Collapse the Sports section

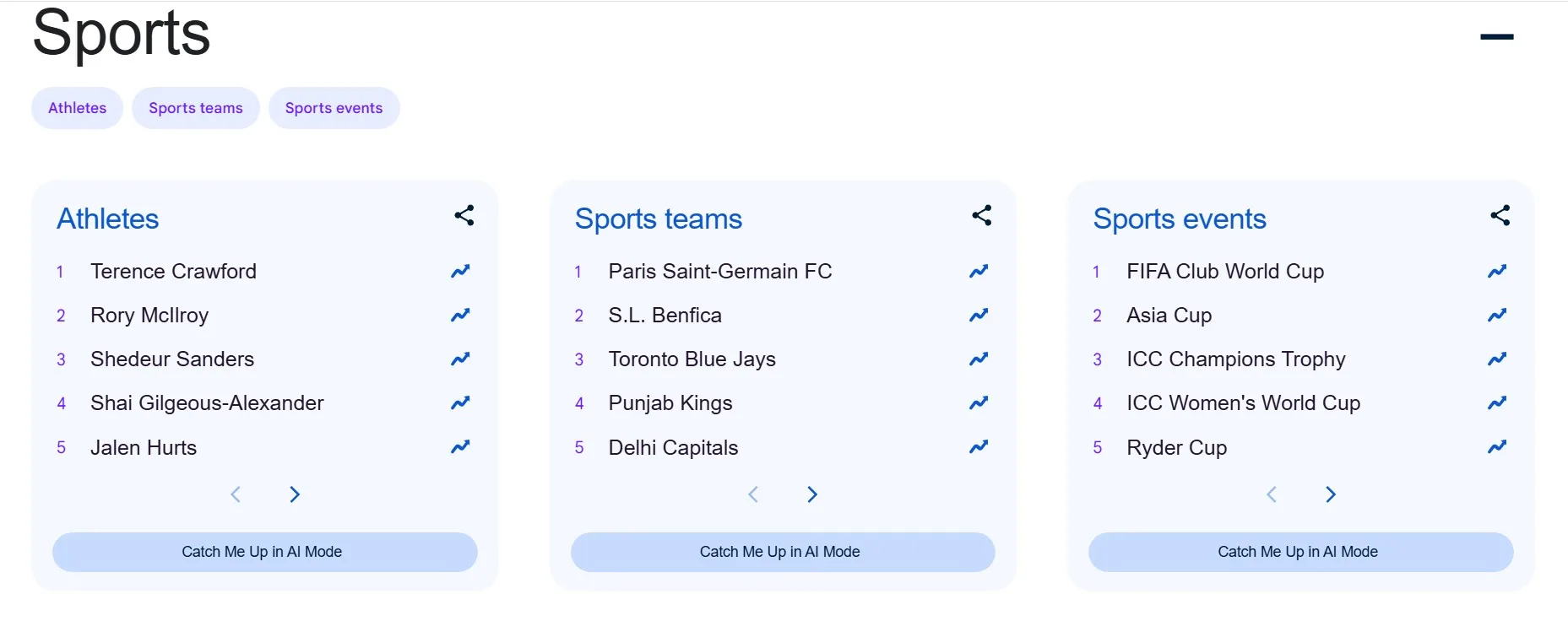[x=1497, y=36]
